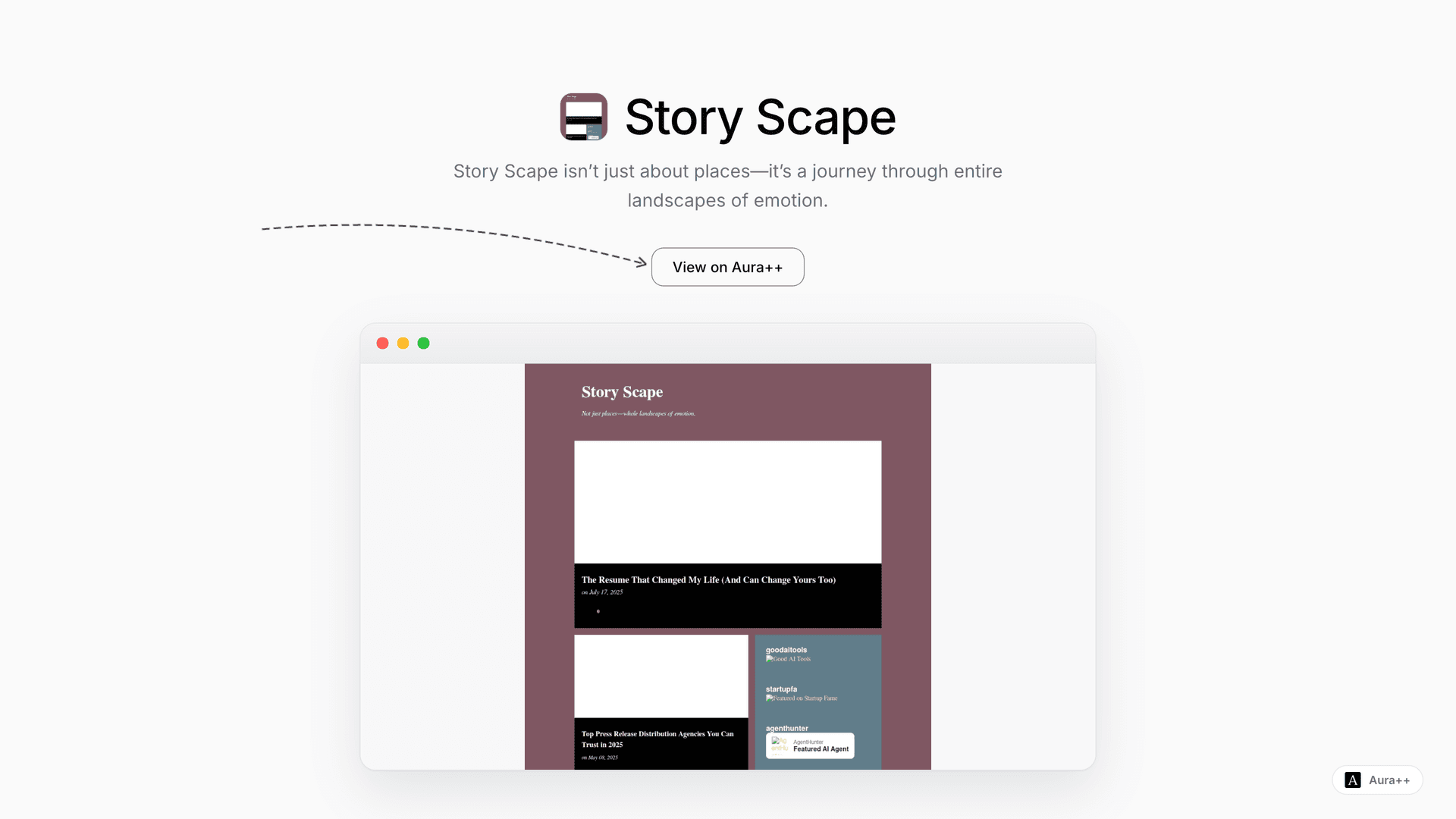Screen dimensions: 1456x819
Task: Open the Featured on Startup Fame badge
Action: pos(802,698)
